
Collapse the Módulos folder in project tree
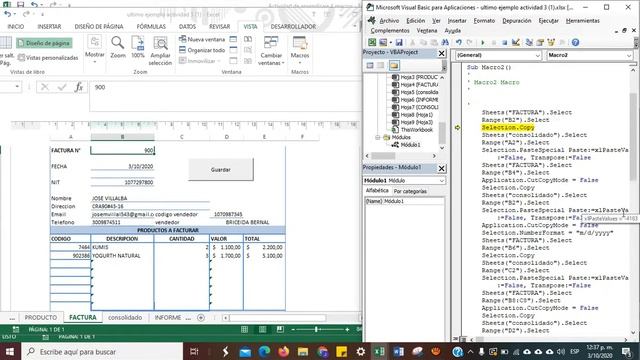click(378, 138)
